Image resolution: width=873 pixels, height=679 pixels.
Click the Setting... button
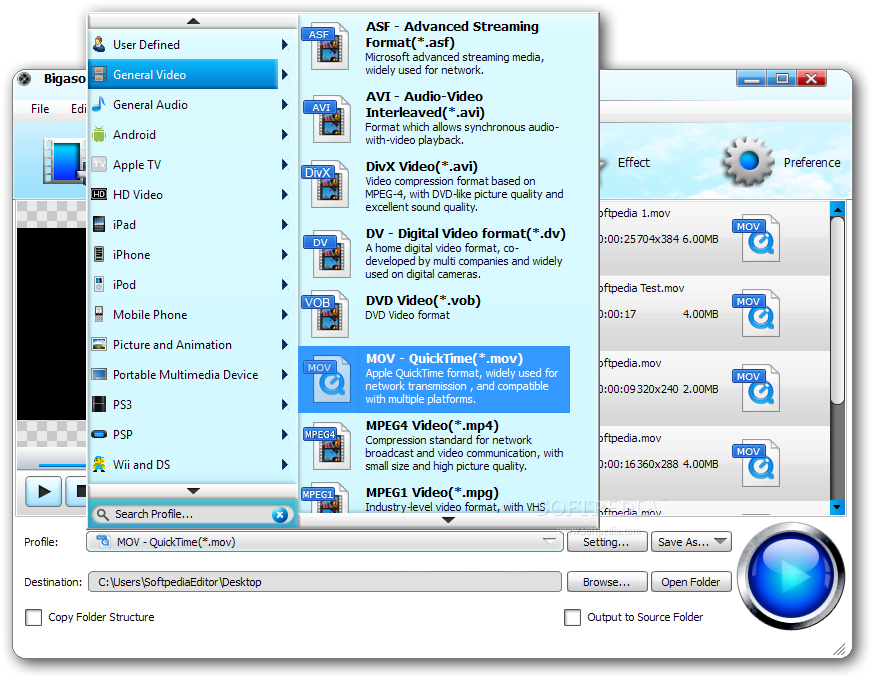(x=607, y=542)
